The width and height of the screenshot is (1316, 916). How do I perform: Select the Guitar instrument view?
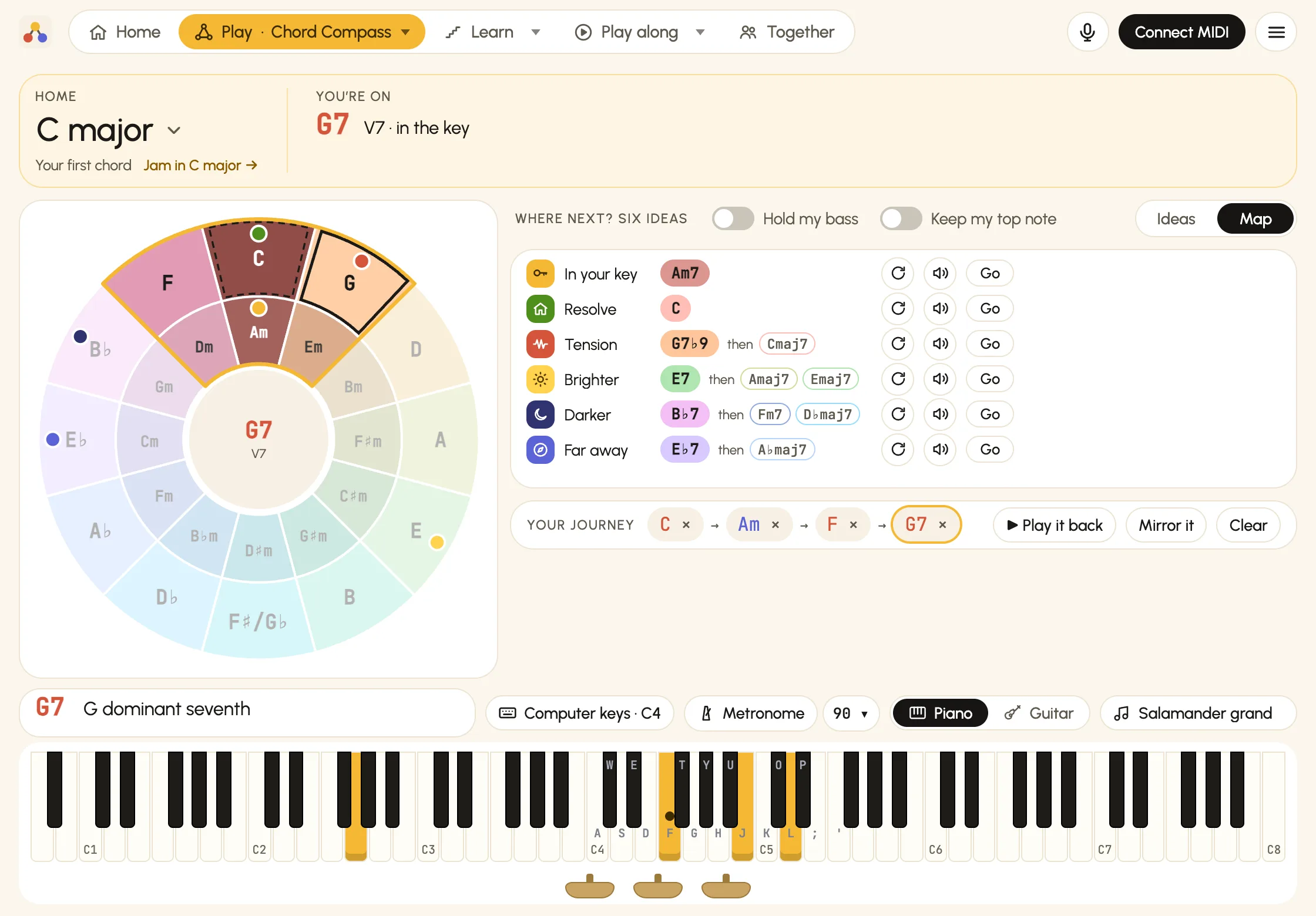point(1039,713)
